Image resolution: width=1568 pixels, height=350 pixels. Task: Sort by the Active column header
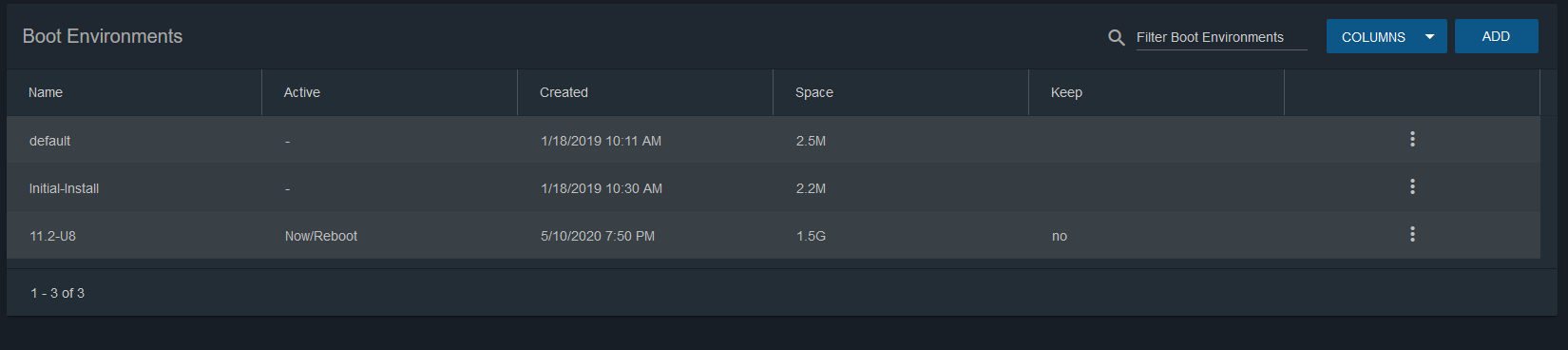click(x=302, y=92)
